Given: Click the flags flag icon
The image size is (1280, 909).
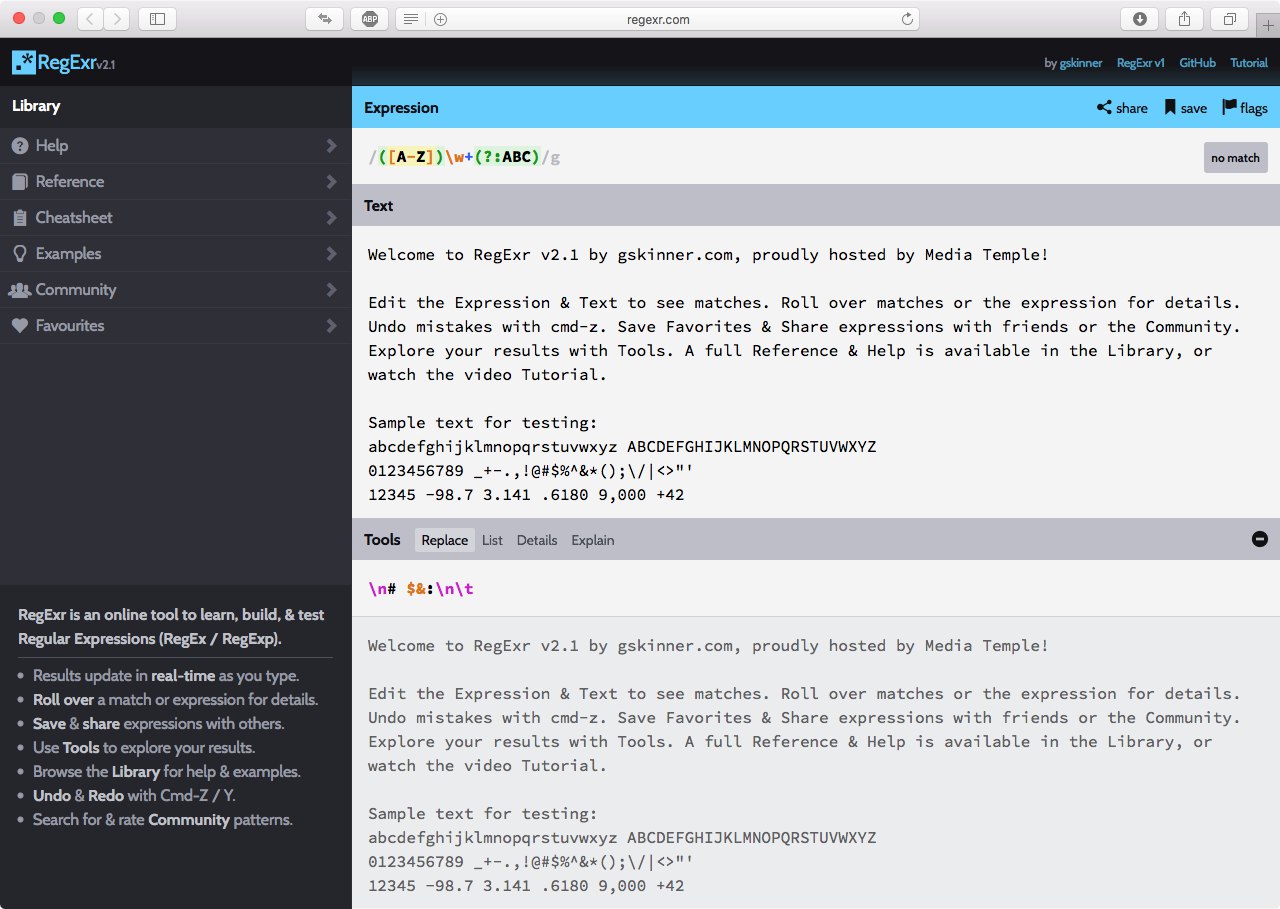Looking at the screenshot, I should [x=1229, y=107].
